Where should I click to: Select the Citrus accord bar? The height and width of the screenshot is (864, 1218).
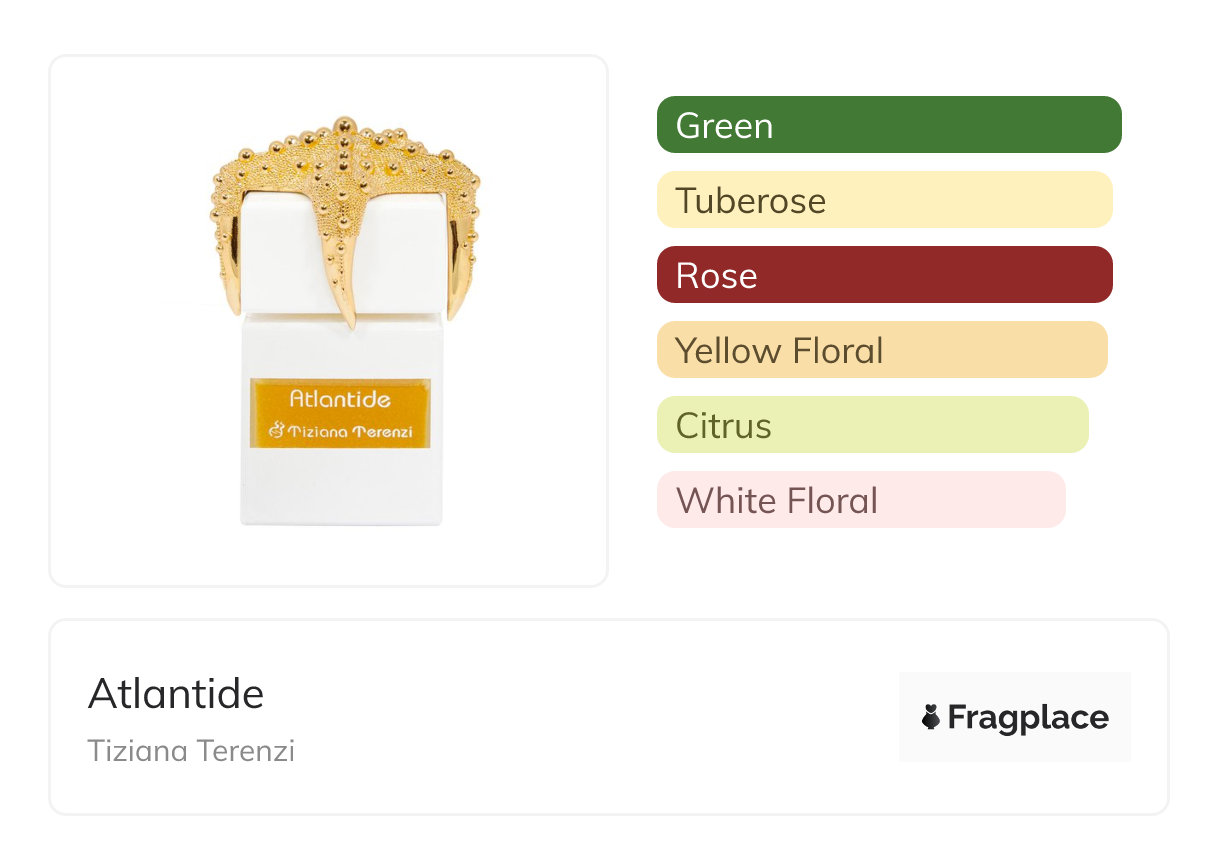872,425
